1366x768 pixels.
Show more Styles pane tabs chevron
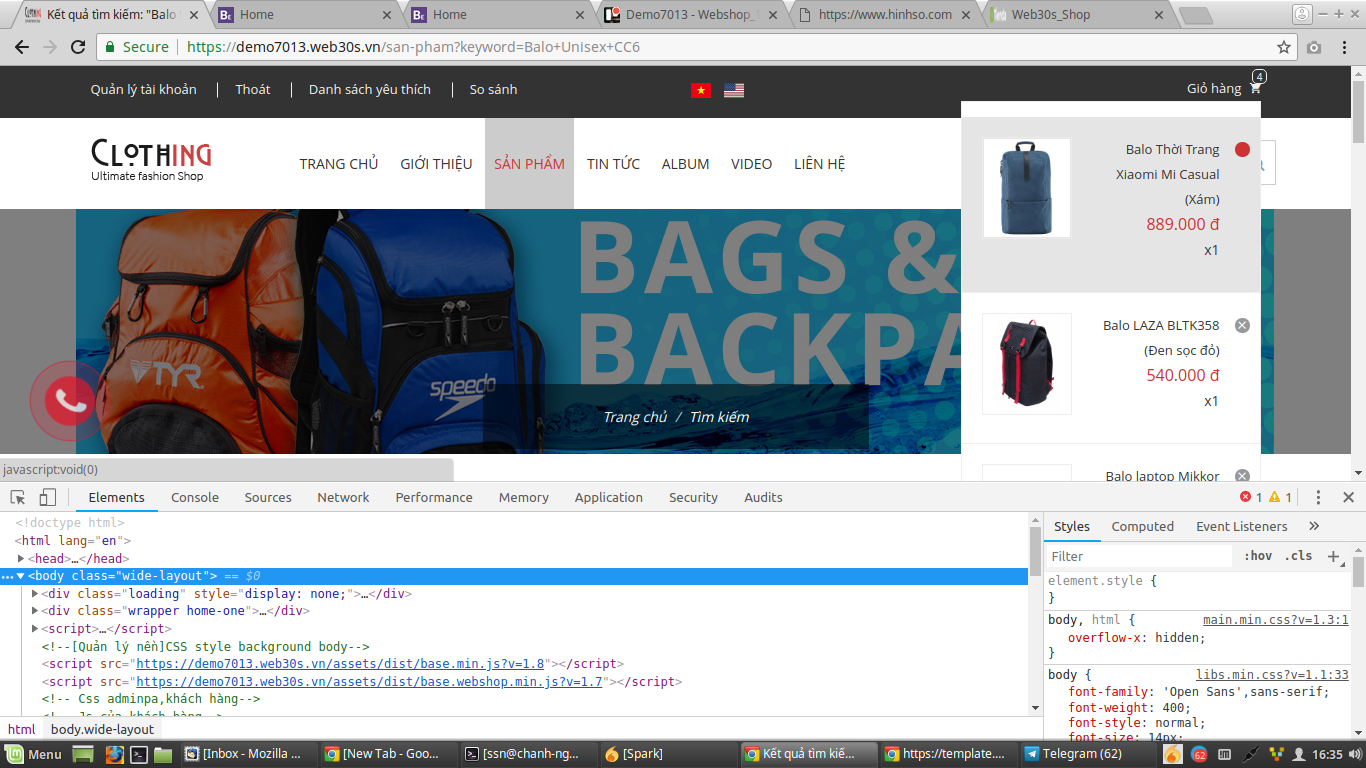pyautogui.click(x=1314, y=526)
